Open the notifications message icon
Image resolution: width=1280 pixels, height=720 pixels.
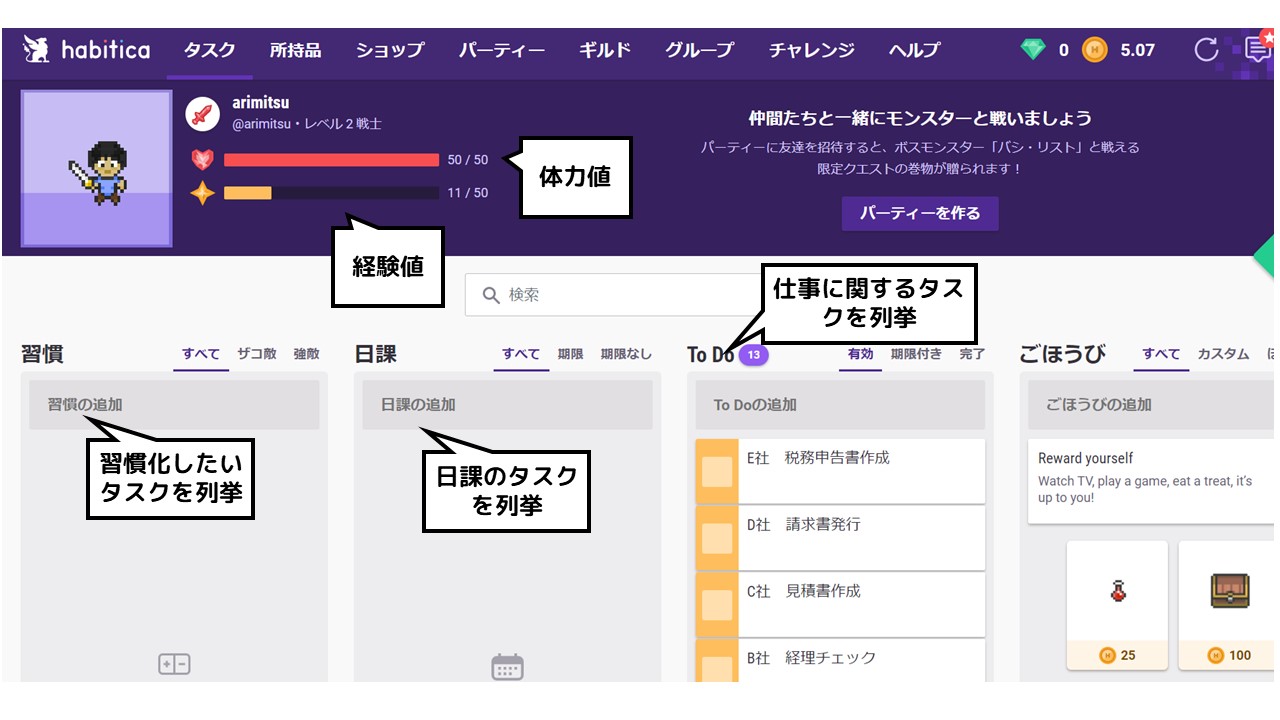tap(1257, 49)
